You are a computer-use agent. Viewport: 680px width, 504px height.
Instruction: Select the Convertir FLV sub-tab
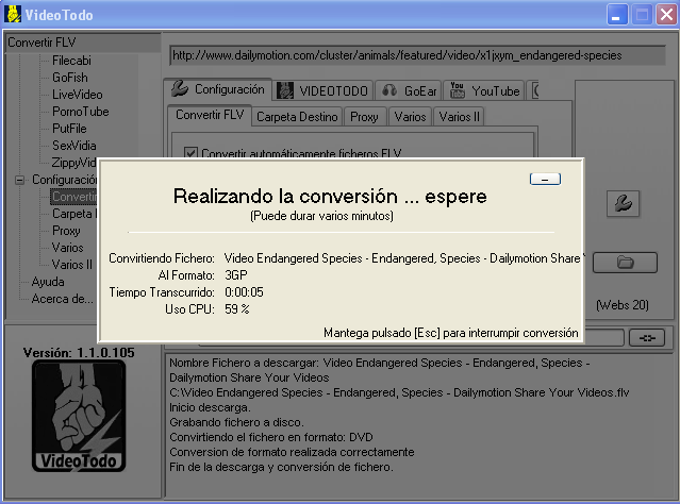(209, 115)
